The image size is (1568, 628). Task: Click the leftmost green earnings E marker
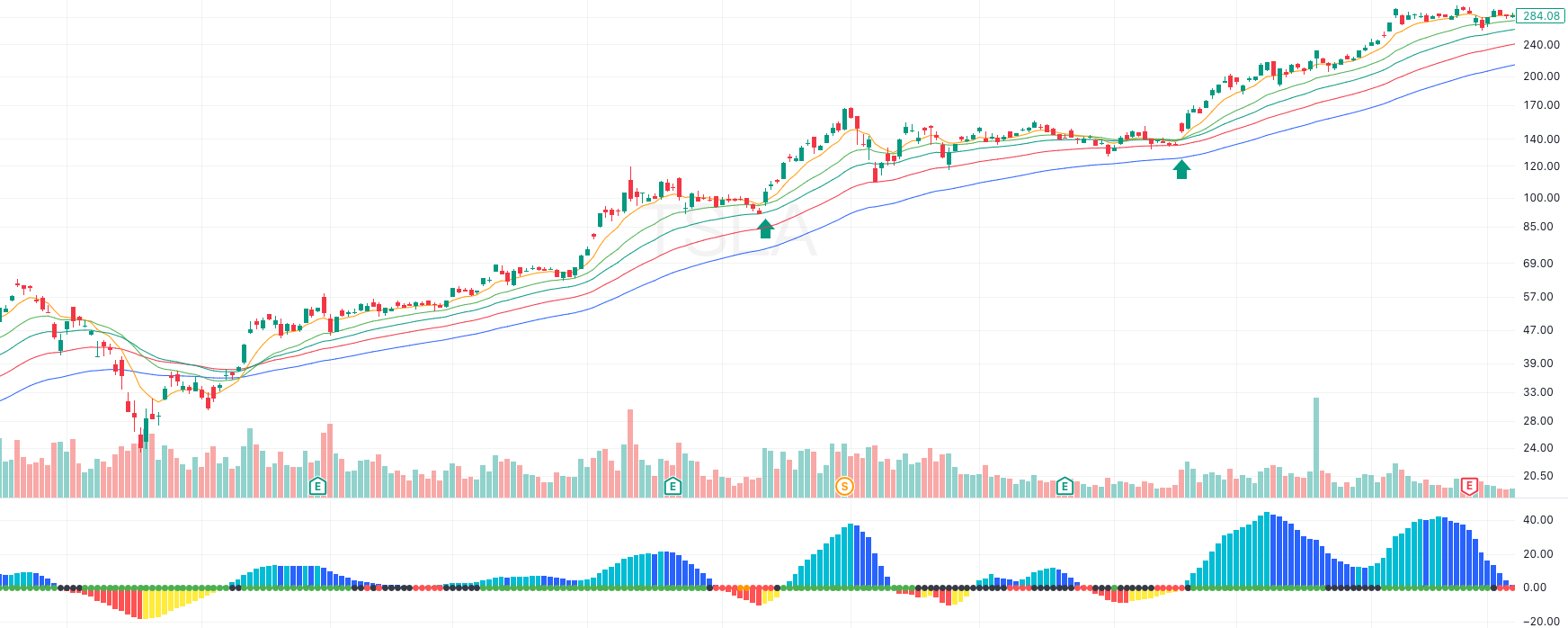tap(317, 487)
